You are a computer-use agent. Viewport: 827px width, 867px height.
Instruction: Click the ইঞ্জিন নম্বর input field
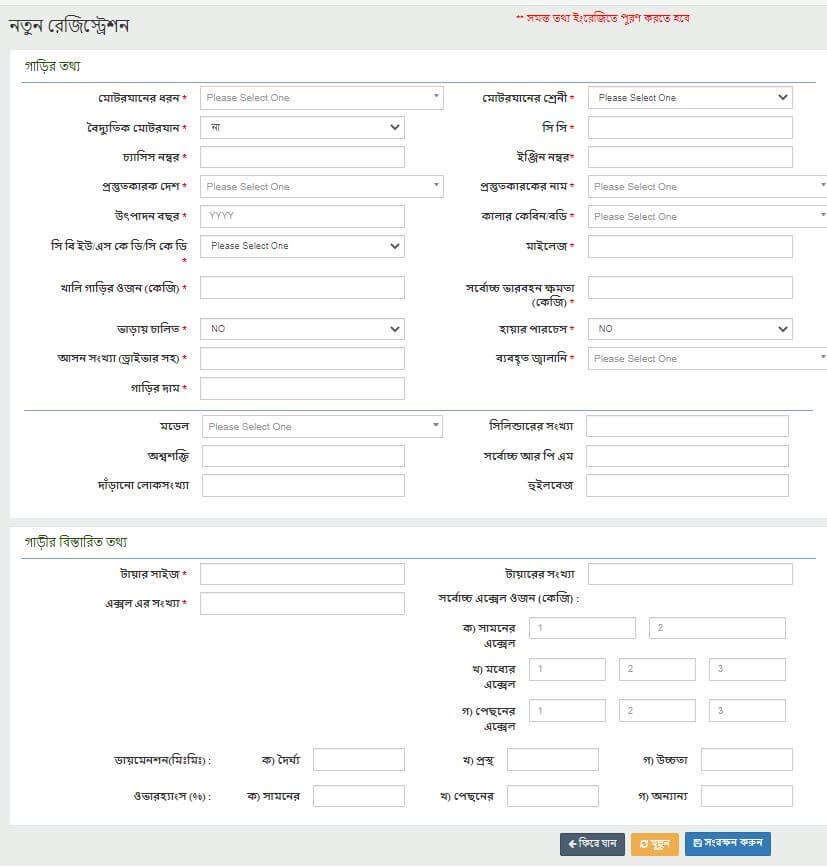coord(690,157)
